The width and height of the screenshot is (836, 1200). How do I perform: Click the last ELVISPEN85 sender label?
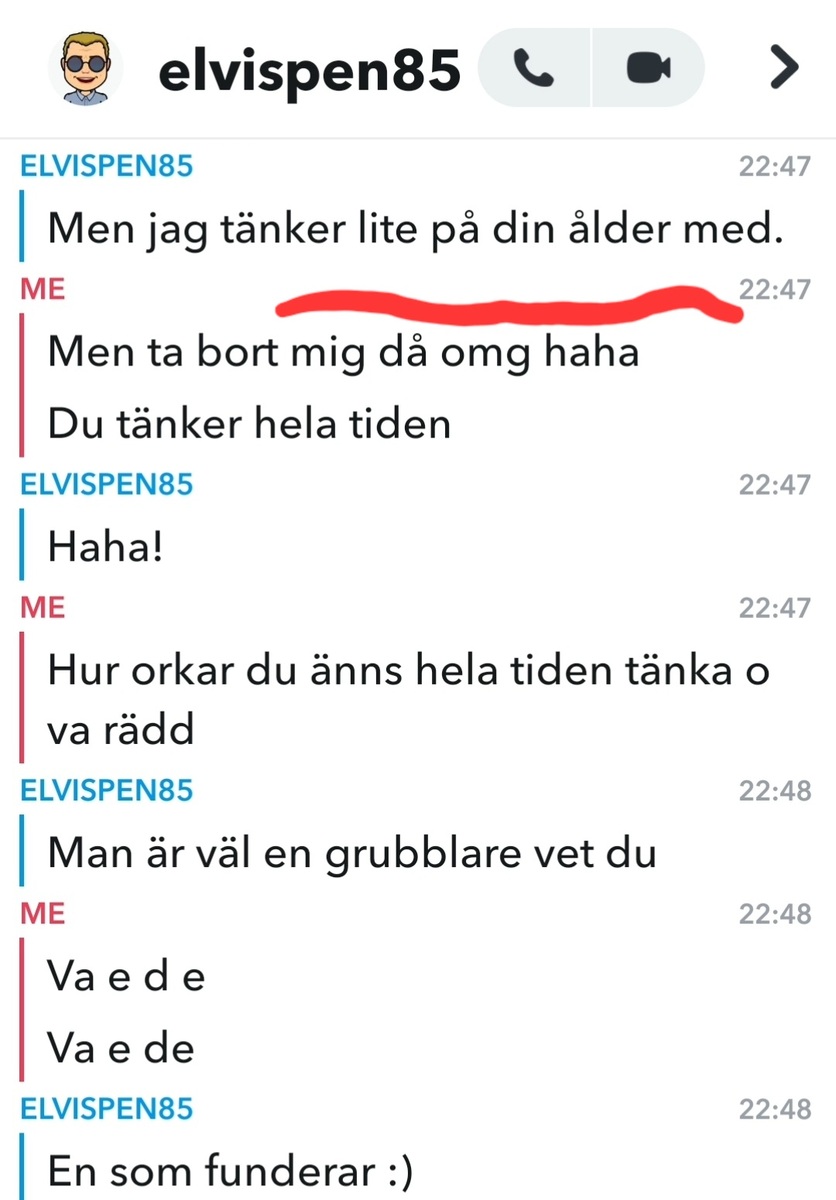[x=106, y=1108]
